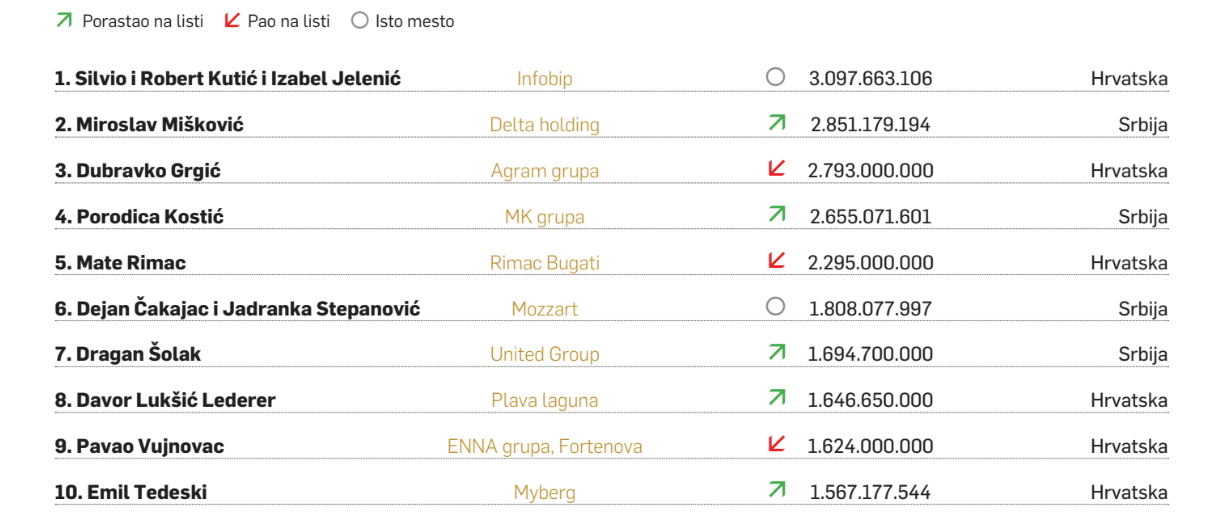This screenshot has height=525, width=1227.
Task: Click the green up arrow beside Miroslav Mišković
Action: [776, 123]
